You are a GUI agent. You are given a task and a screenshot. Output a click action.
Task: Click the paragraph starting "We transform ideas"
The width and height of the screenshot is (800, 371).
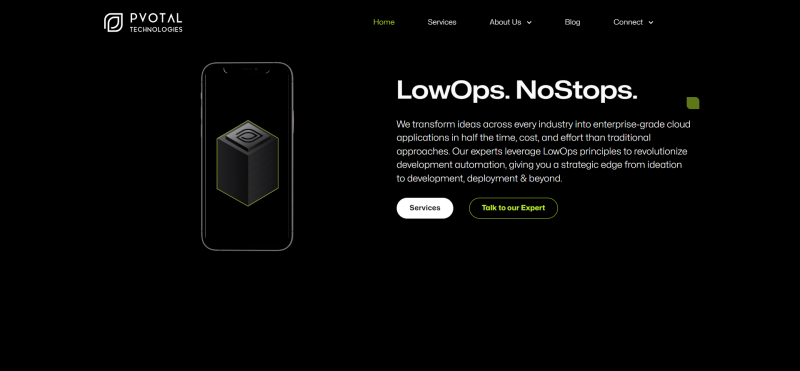(x=543, y=151)
